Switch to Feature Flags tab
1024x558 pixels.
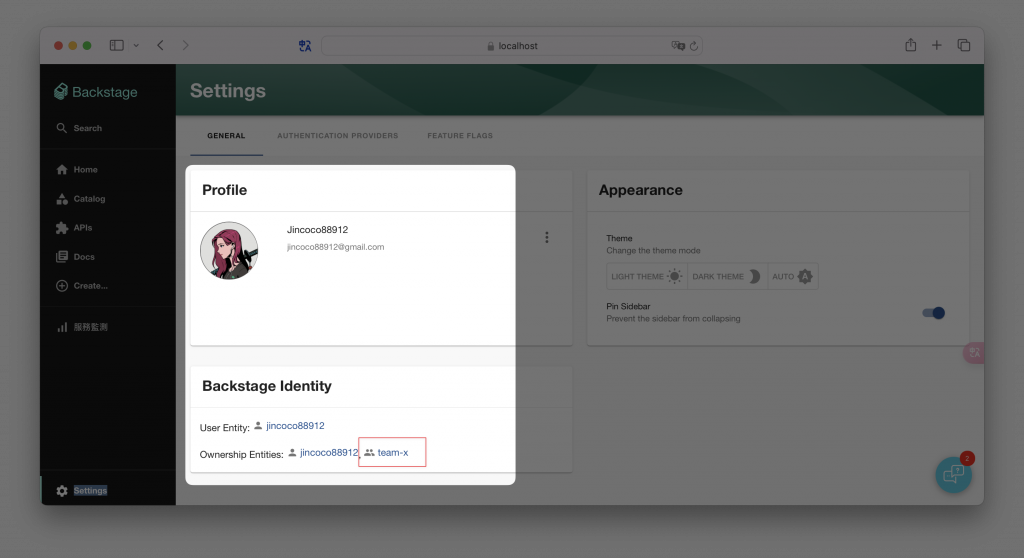coord(460,136)
